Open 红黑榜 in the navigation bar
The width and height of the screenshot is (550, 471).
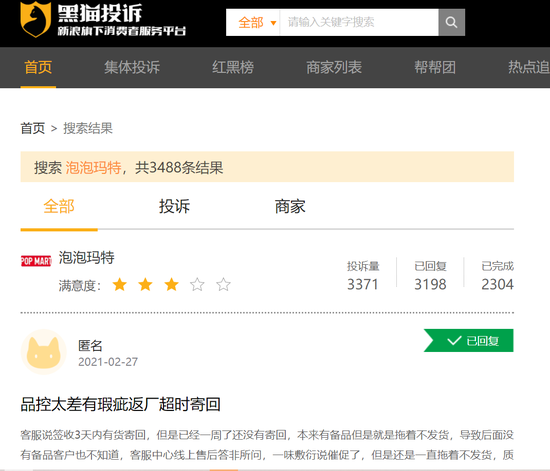tap(233, 67)
